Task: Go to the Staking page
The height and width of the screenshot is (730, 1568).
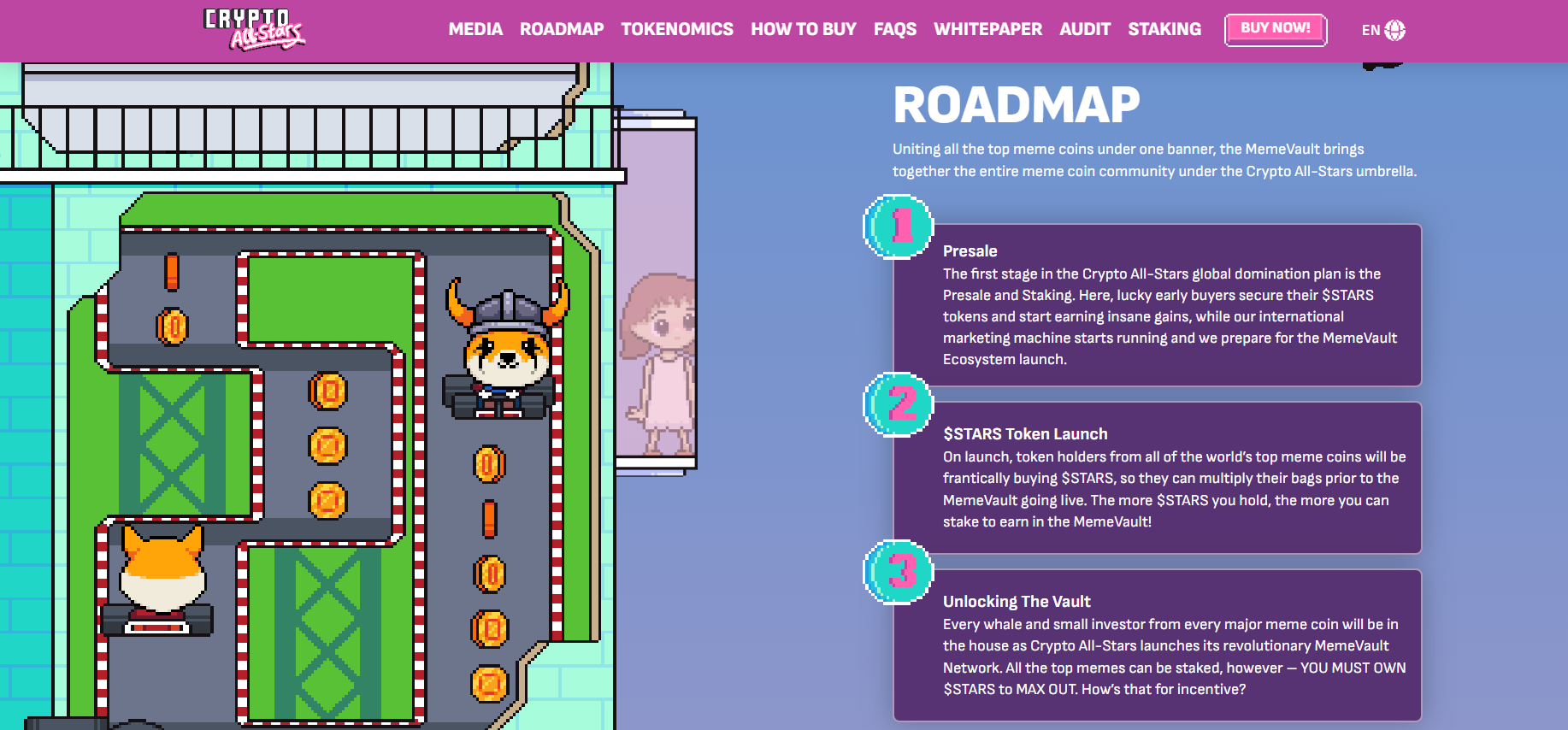Action: click(x=1164, y=29)
